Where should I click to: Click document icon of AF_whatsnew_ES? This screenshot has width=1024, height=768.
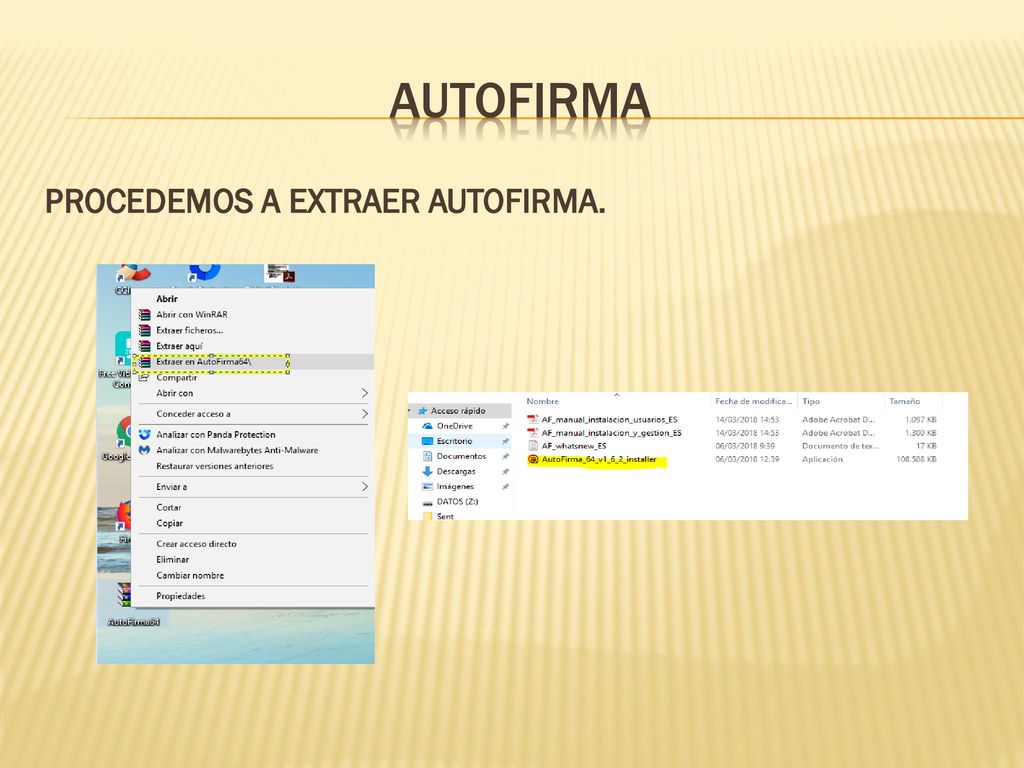[532, 445]
